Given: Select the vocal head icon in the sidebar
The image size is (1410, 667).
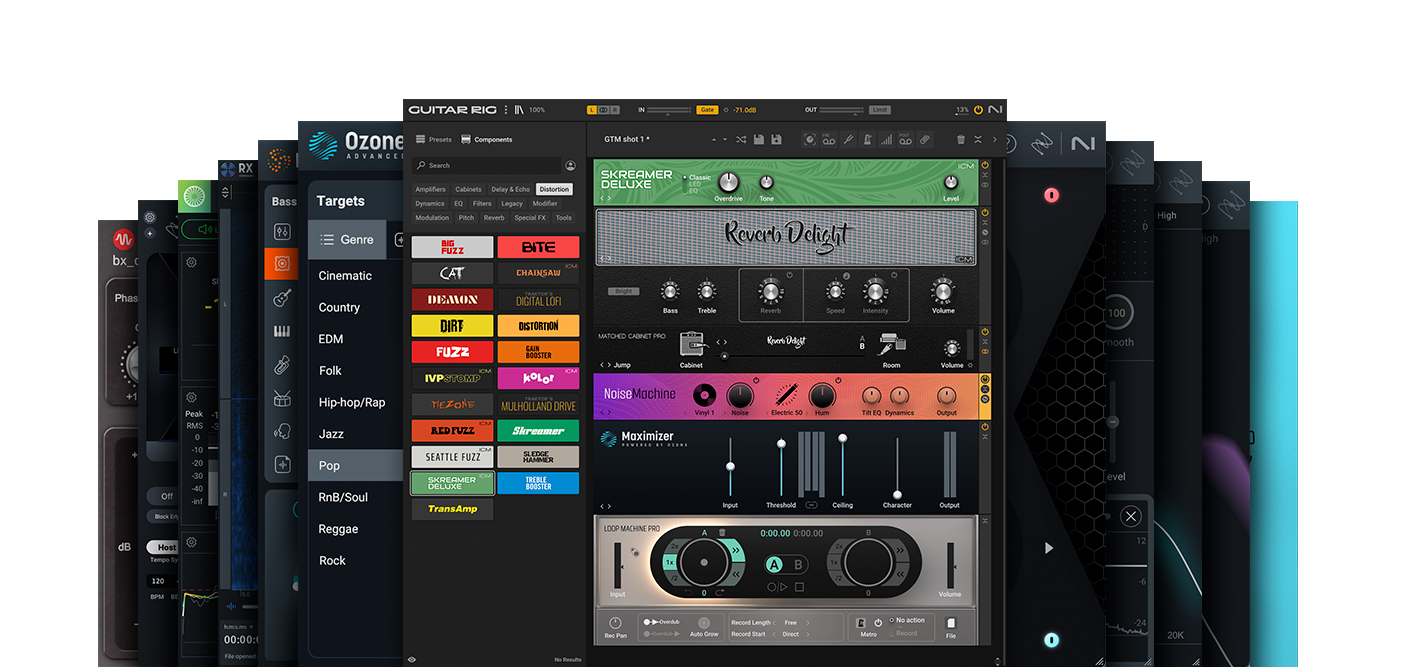Looking at the screenshot, I should point(282,431).
